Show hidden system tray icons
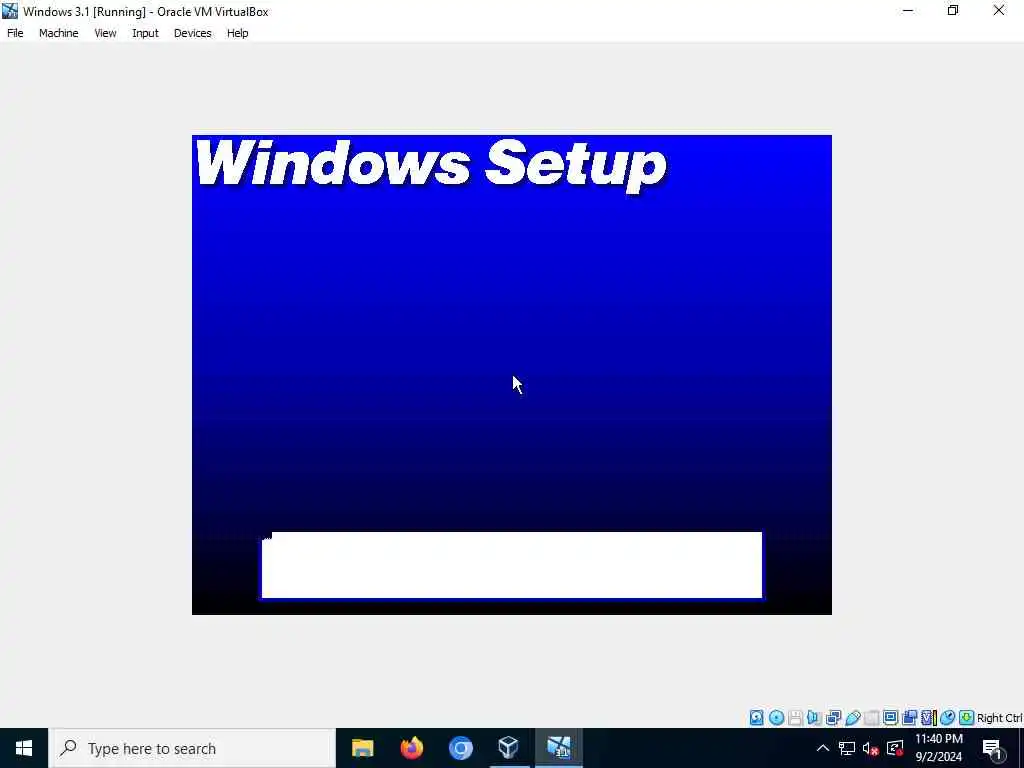1024x768 pixels. tap(823, 748)
